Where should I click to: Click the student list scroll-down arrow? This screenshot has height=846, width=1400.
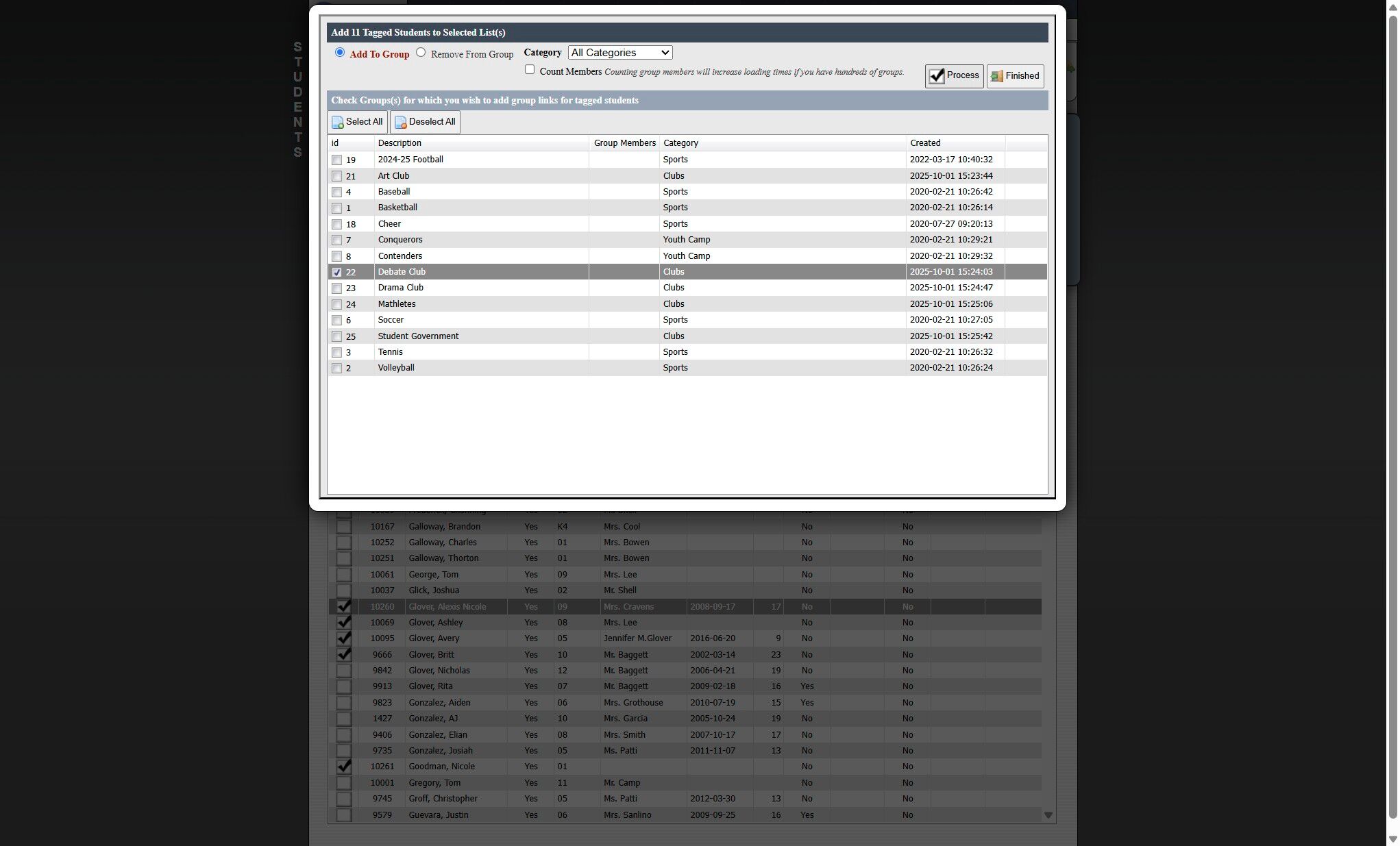point(1048,815)
